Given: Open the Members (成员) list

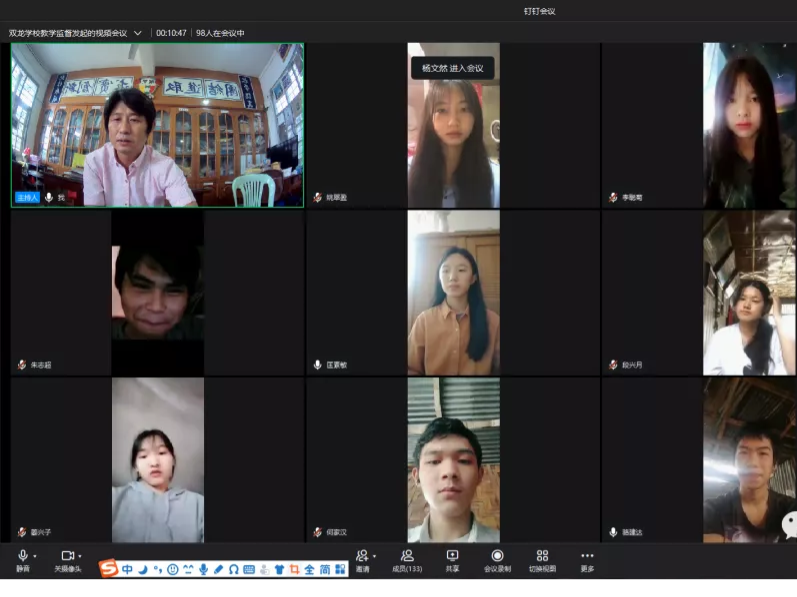Looking at the screenshot, I should [407, 556].
